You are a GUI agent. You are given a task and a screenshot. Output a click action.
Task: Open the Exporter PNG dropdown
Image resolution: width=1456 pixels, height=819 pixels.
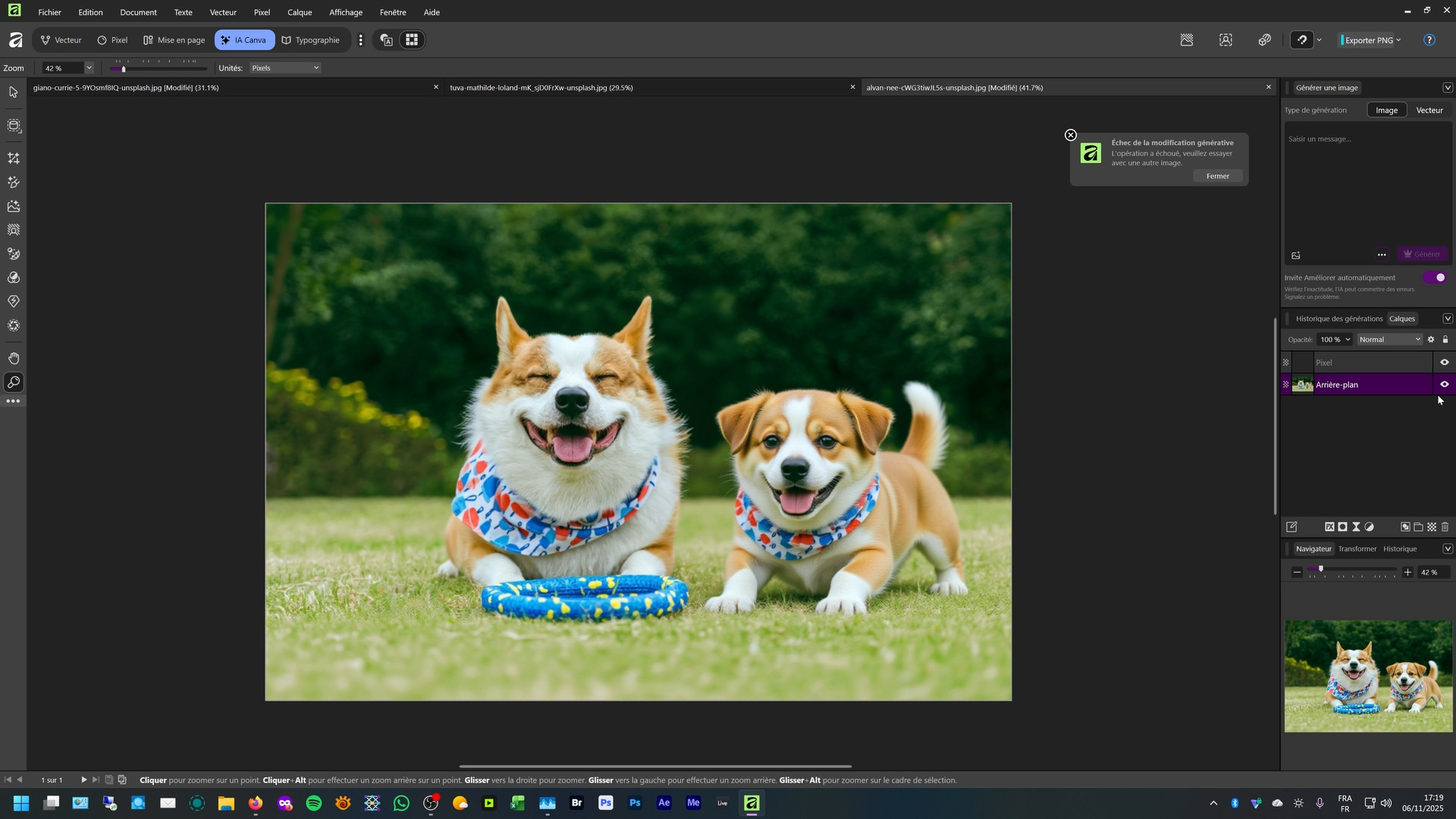1398,40
